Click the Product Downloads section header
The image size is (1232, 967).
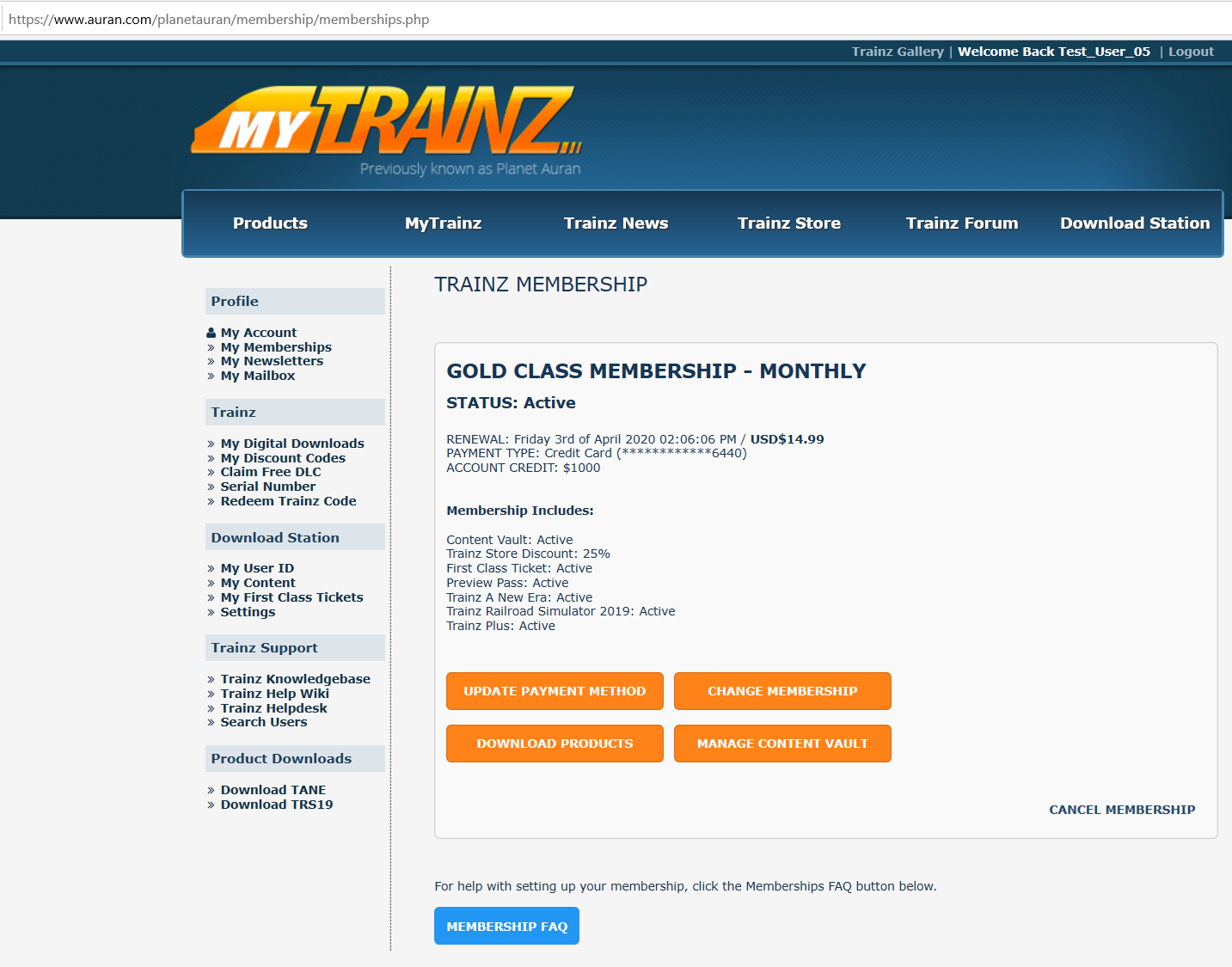(295, 758)
